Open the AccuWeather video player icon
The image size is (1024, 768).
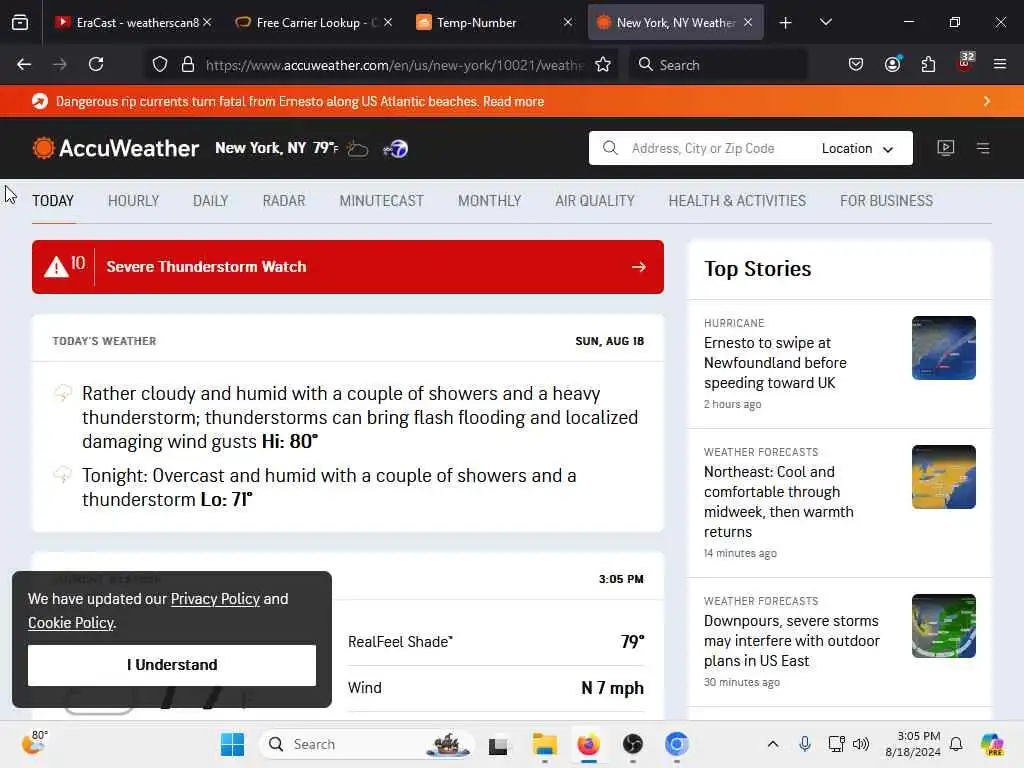point(946,148)
